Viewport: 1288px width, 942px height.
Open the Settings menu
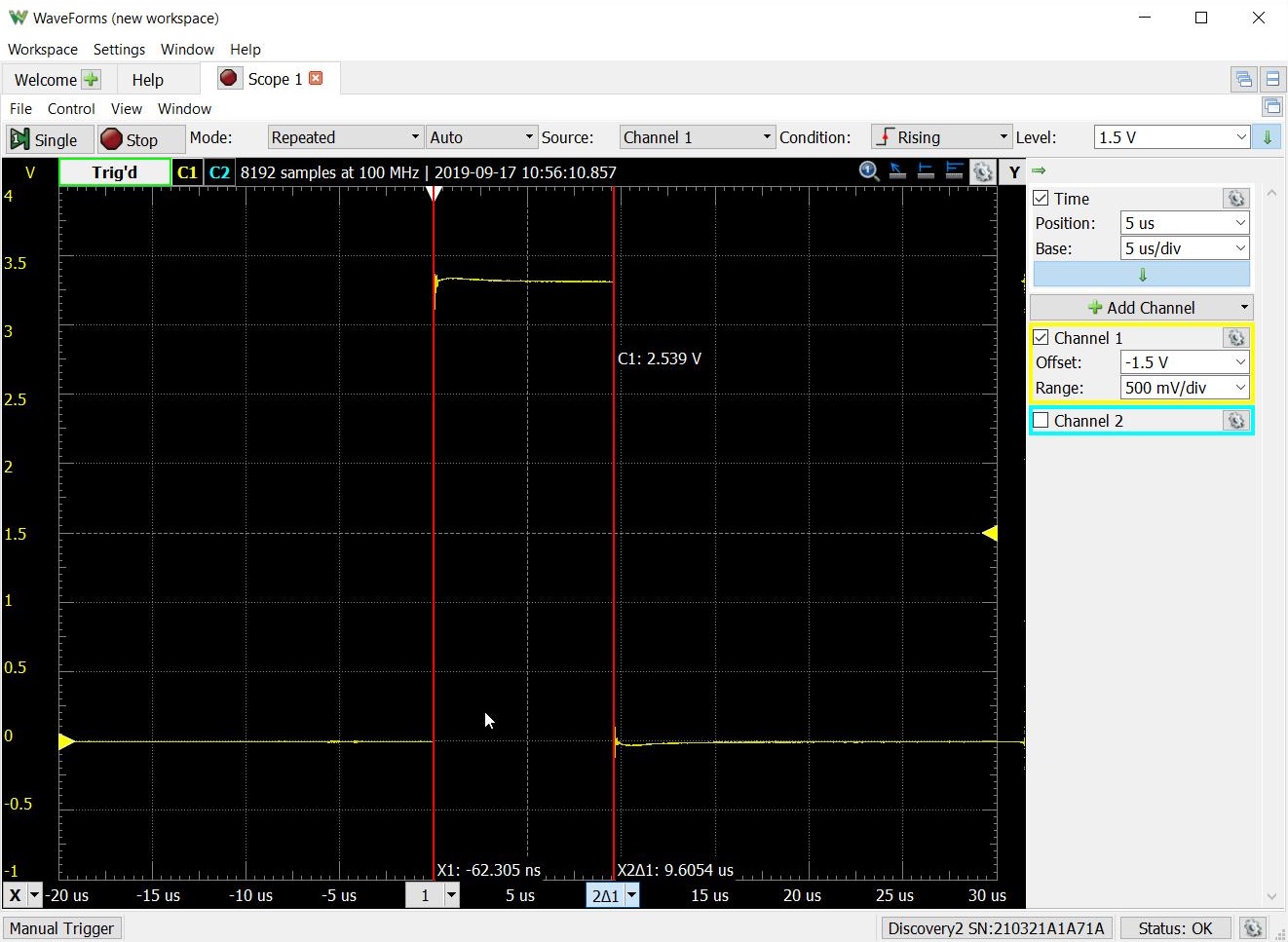pos(119,49)
